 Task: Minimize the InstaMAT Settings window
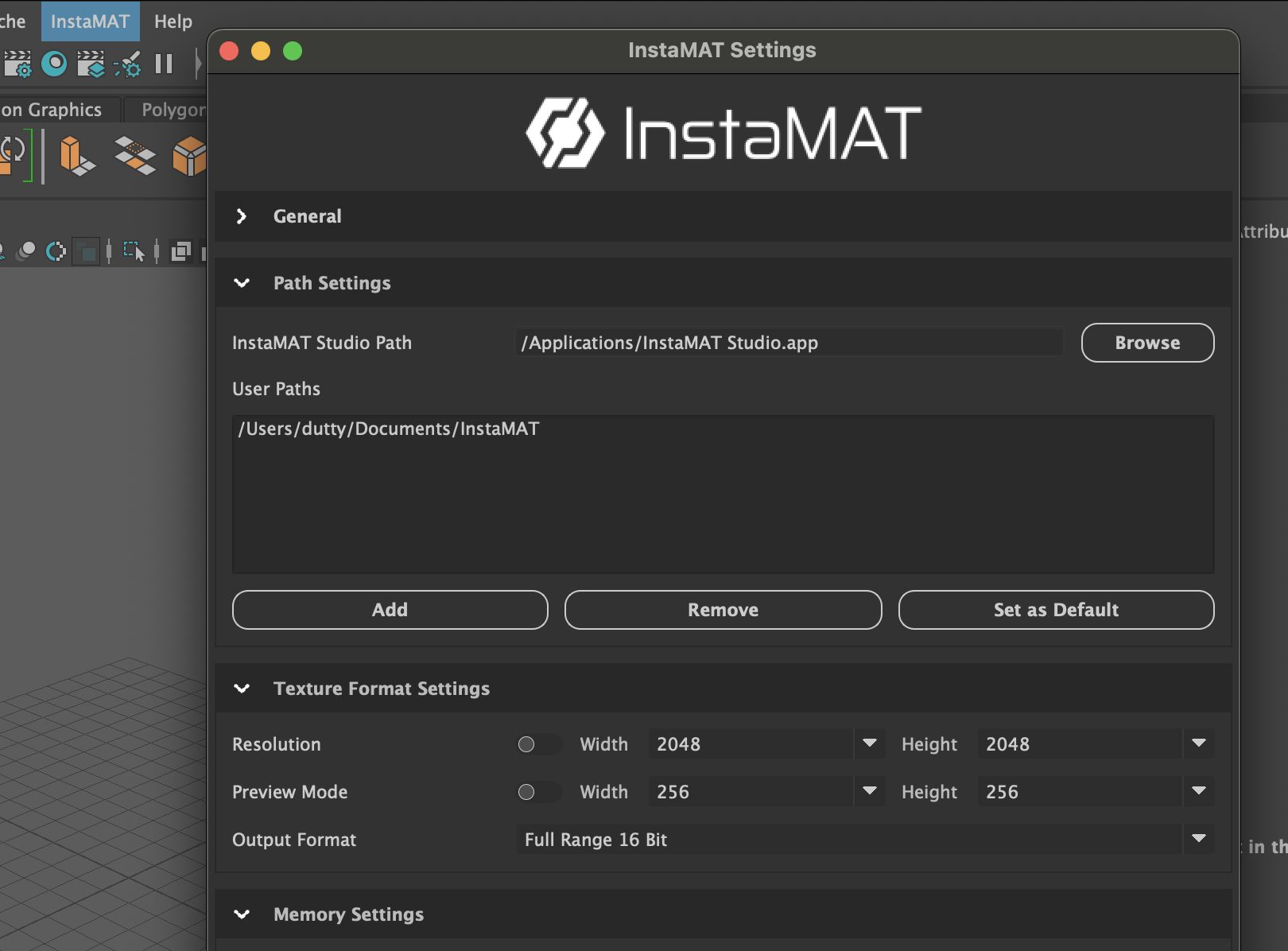coord(261,51)
